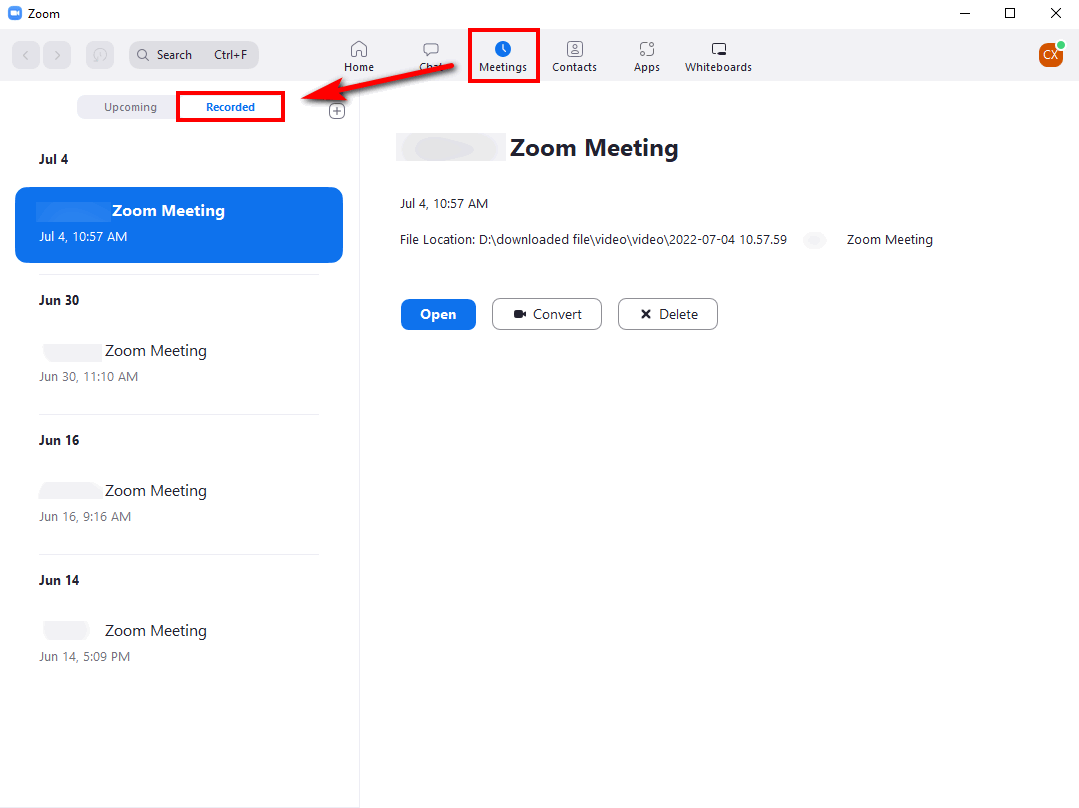Open the Apps tab
Viewport: 1079px width, 808px height.
(x=647, y=56)
